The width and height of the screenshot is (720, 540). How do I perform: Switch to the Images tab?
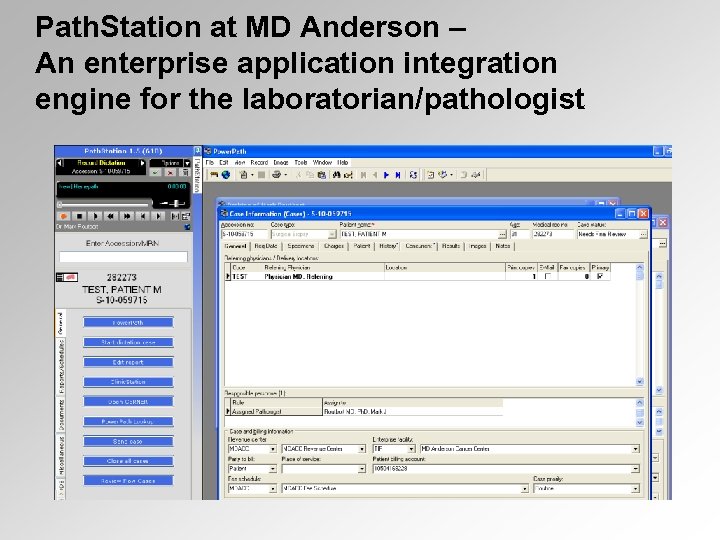[x=478, y=246]
